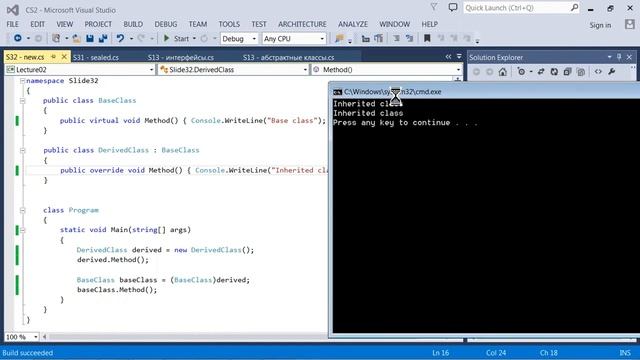Collapse the namespace Slide32 region
Image resolution: width=640 pixels, height=360 pixels.
[x=22, y=81]
